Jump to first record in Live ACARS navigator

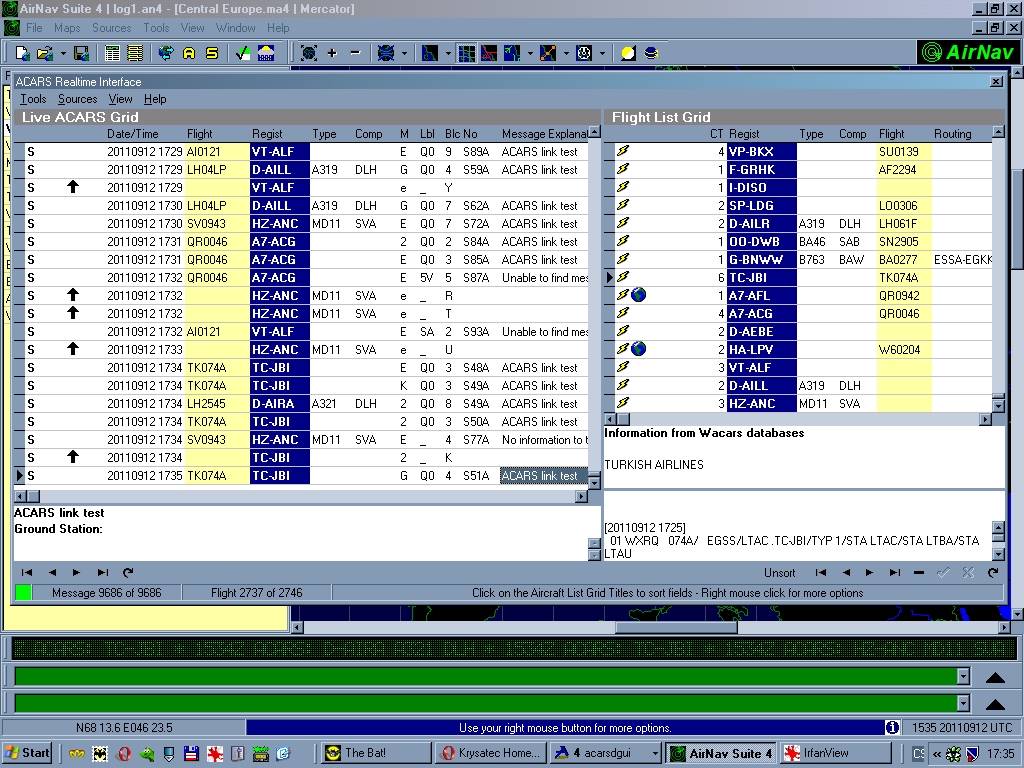pos(27,573)
